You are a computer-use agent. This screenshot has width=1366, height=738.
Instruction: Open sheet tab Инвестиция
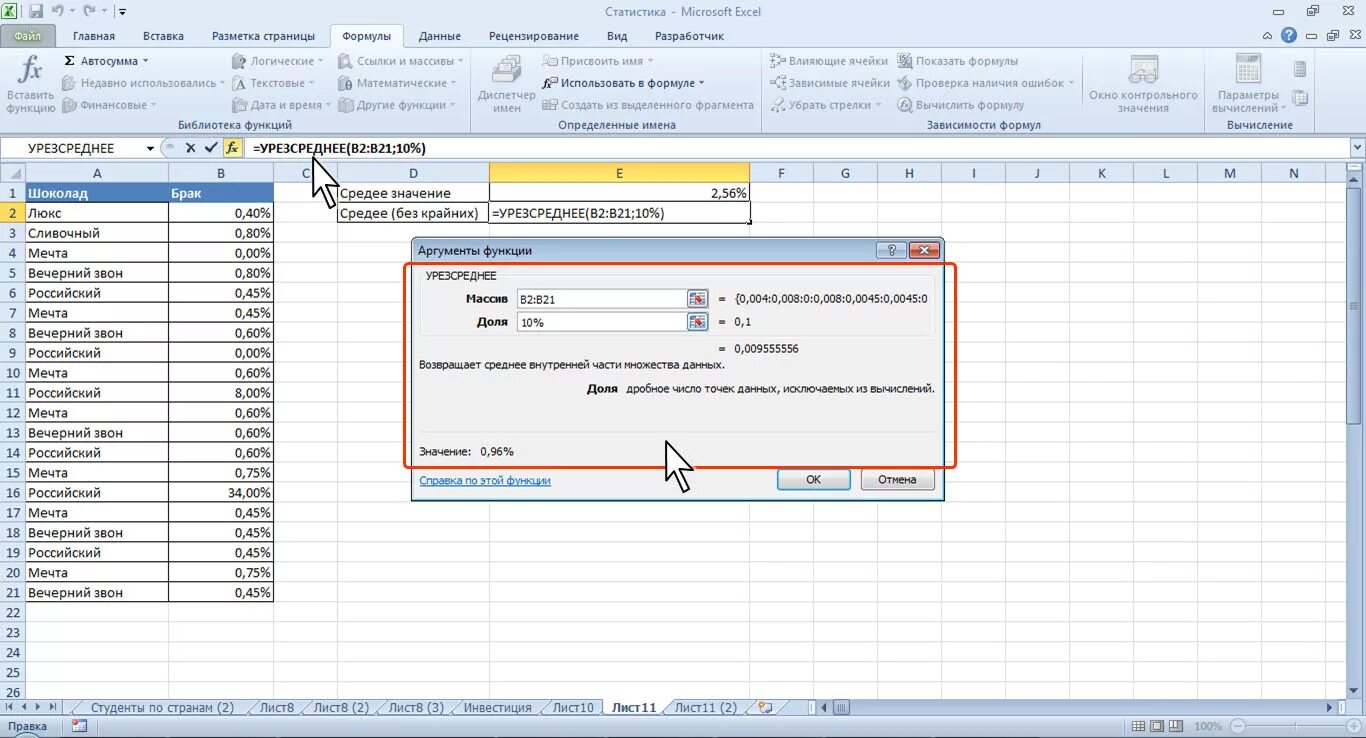coord(497,707)
